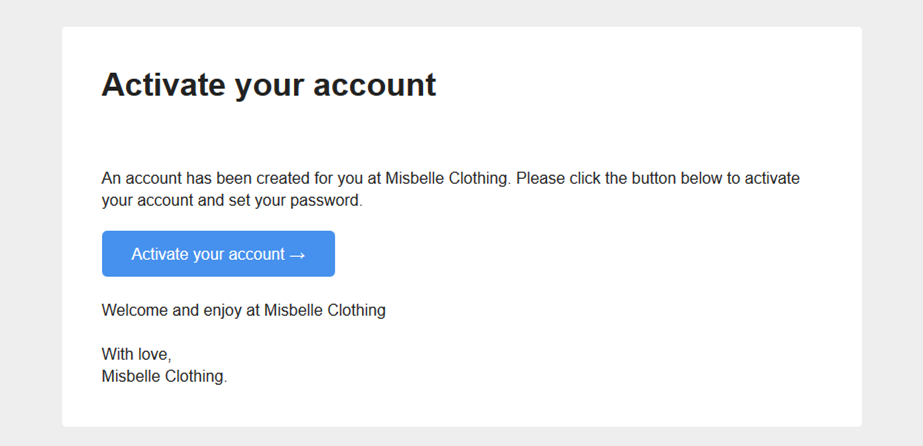923x446 pixels.
Task: Click Misbelle Clothing in the welcome line
Action: (x=324, y=310)
